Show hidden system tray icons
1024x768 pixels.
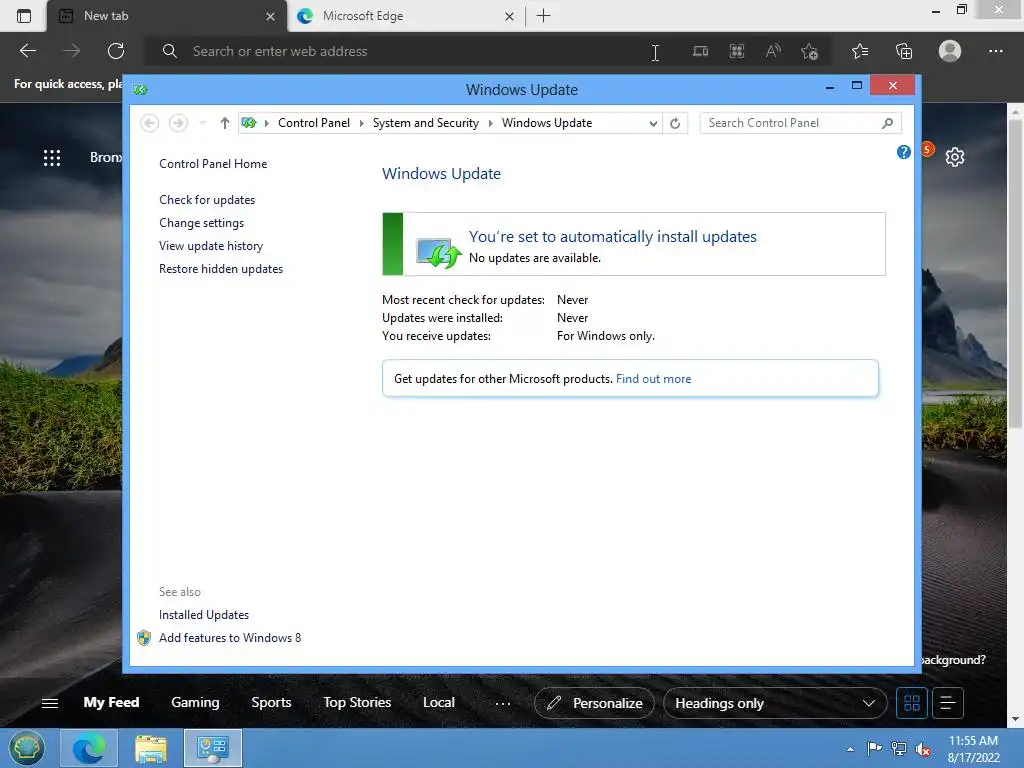[850, 749]
